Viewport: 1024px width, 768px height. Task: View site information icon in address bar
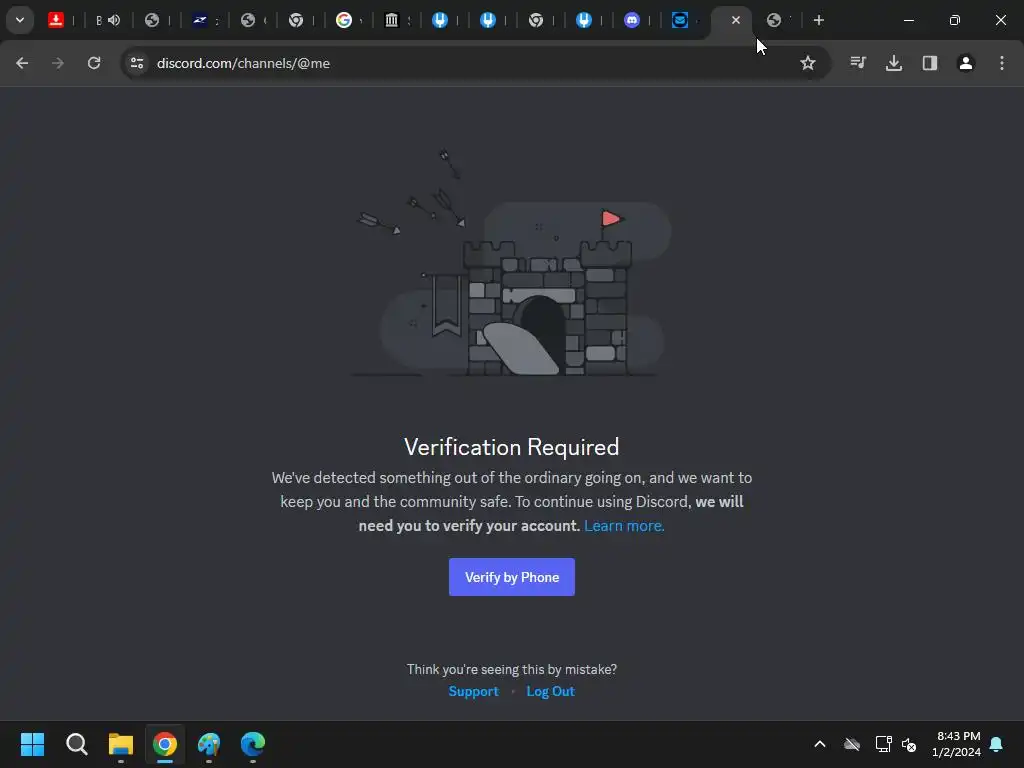pyautogui.click(x=137, y=63)
